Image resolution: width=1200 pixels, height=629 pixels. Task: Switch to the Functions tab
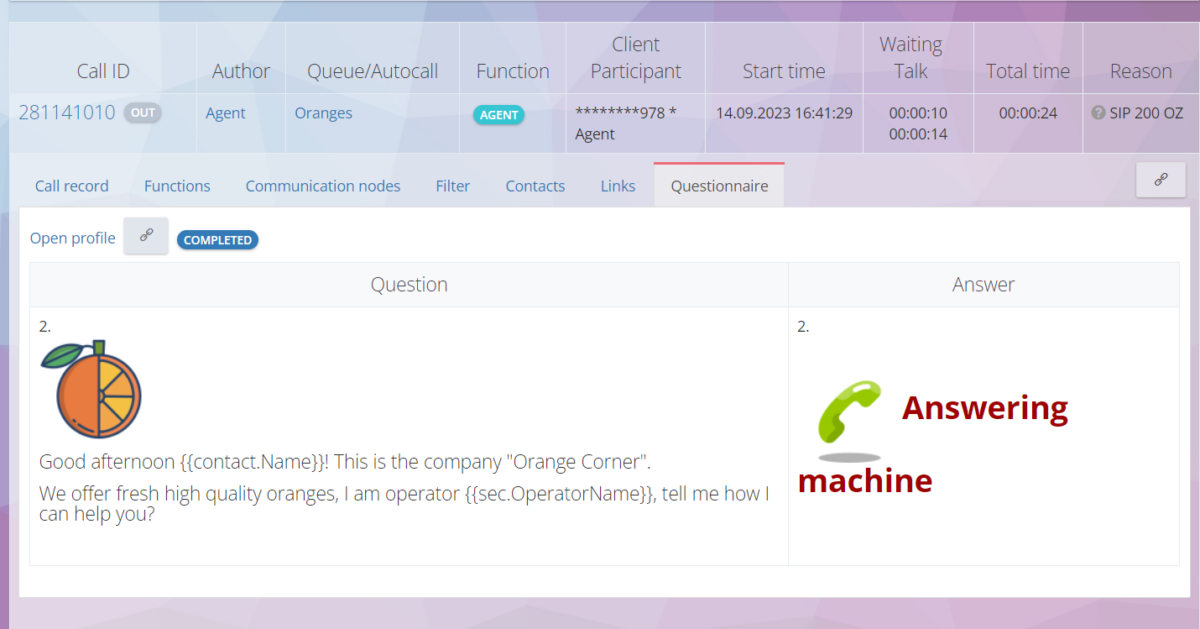tap(177, 186)
